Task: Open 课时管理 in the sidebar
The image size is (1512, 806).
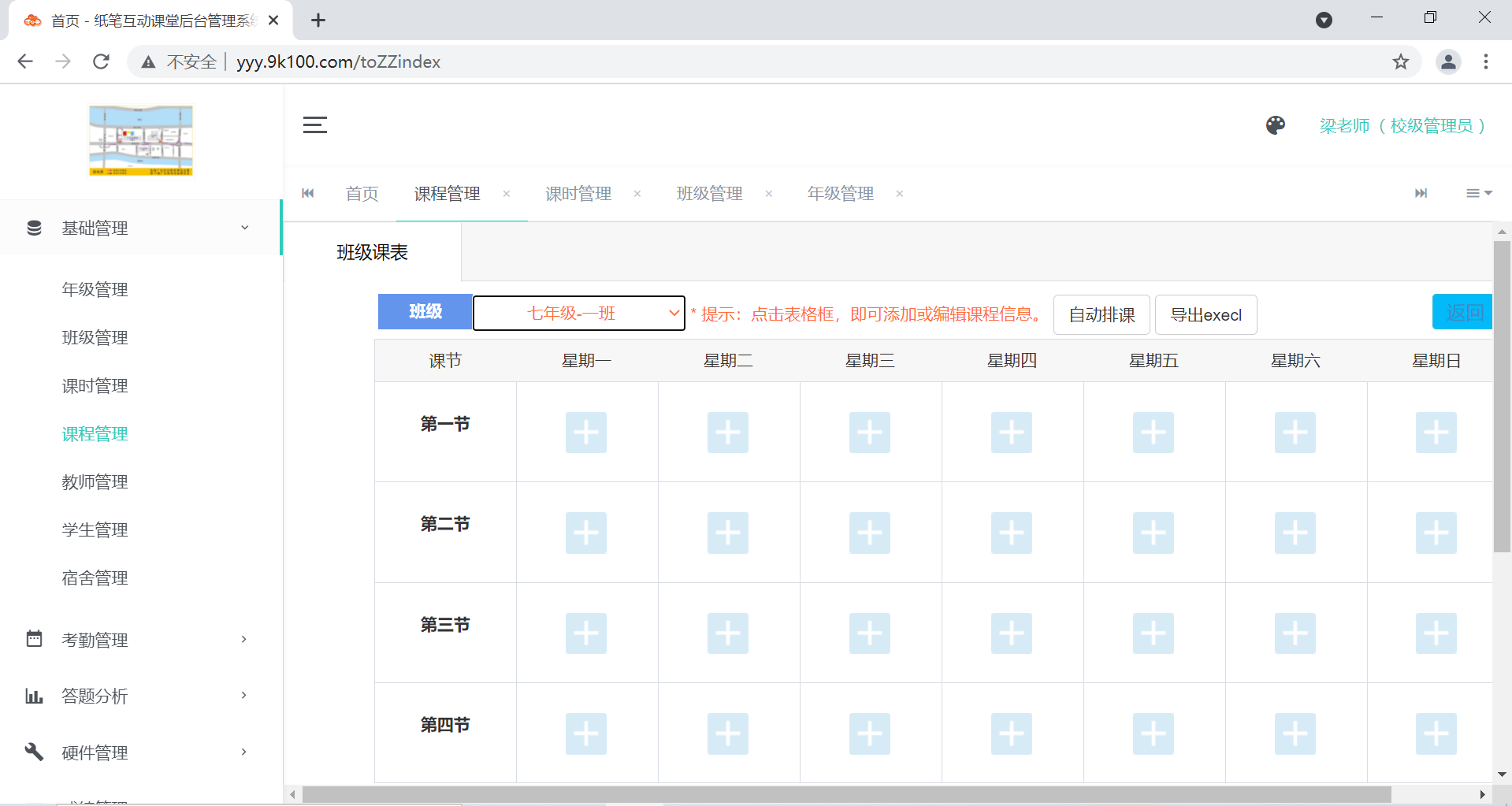Action: point(95,385)
